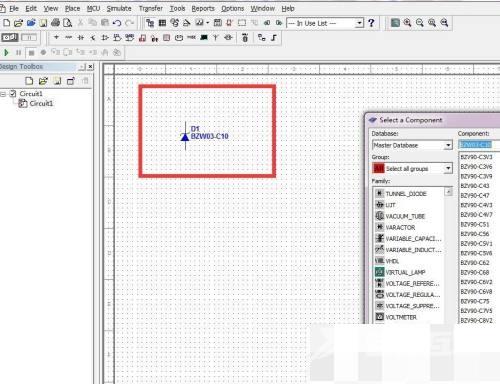Open the In Use List dropdown
Screen dimensions: 500x384
coord(359,23)
